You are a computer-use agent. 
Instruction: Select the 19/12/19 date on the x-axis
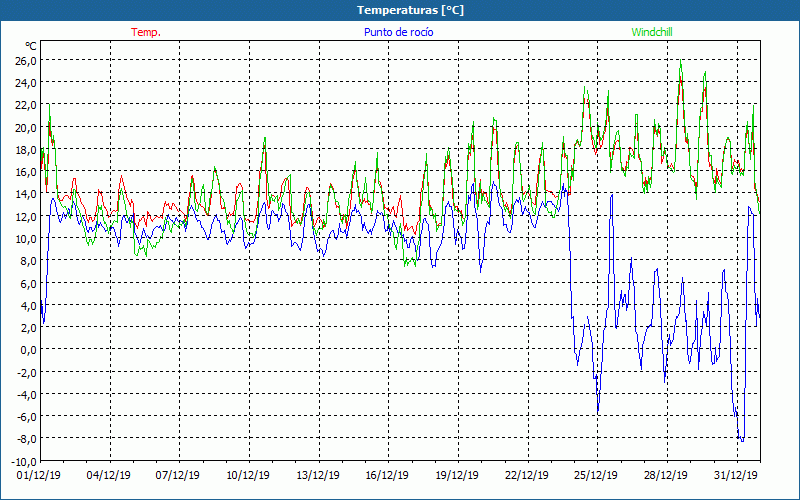pos(455,475)
